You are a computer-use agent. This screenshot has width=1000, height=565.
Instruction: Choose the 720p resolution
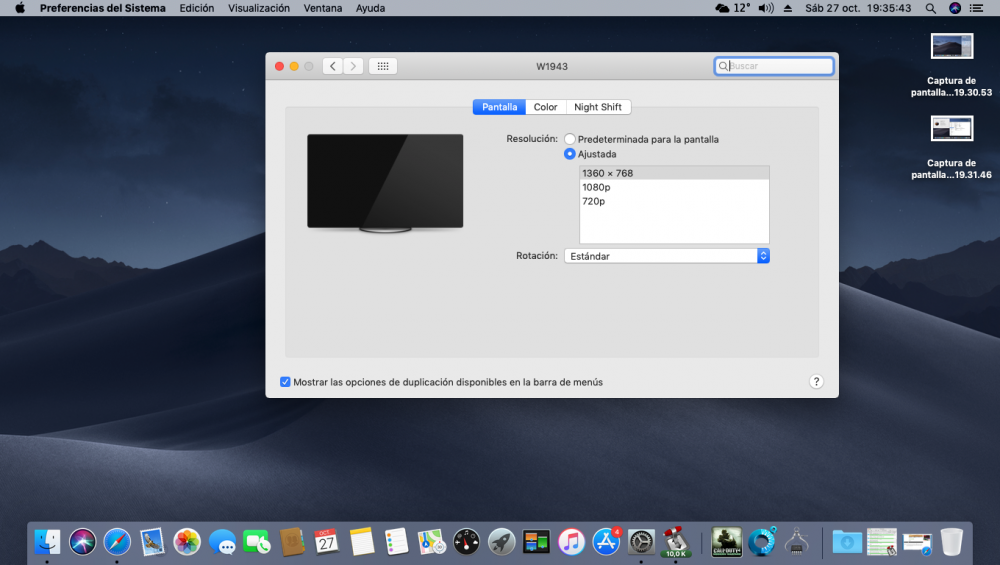point(674,201)
